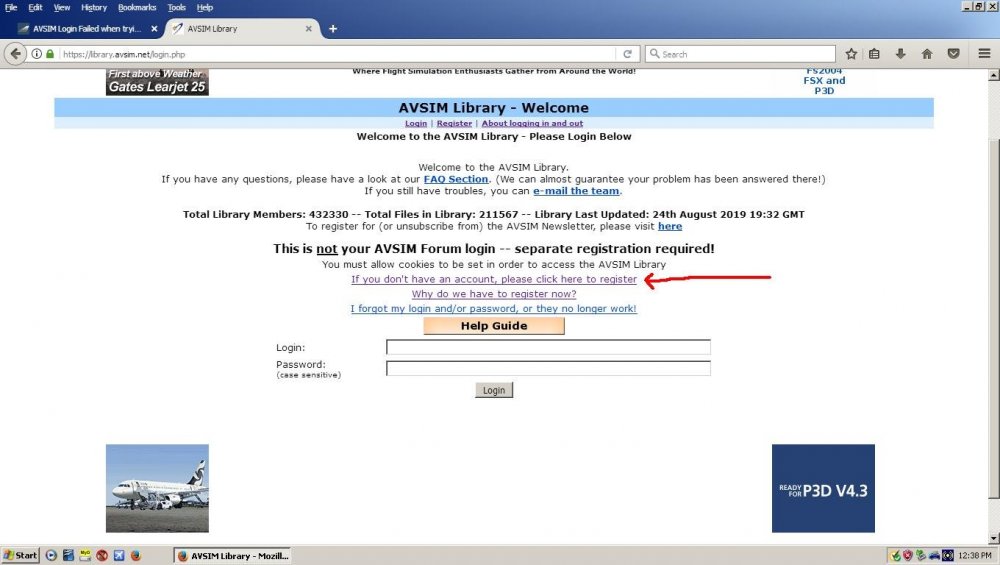Click the blue car tray icon

pyautogui.click(x=934, y=555)
